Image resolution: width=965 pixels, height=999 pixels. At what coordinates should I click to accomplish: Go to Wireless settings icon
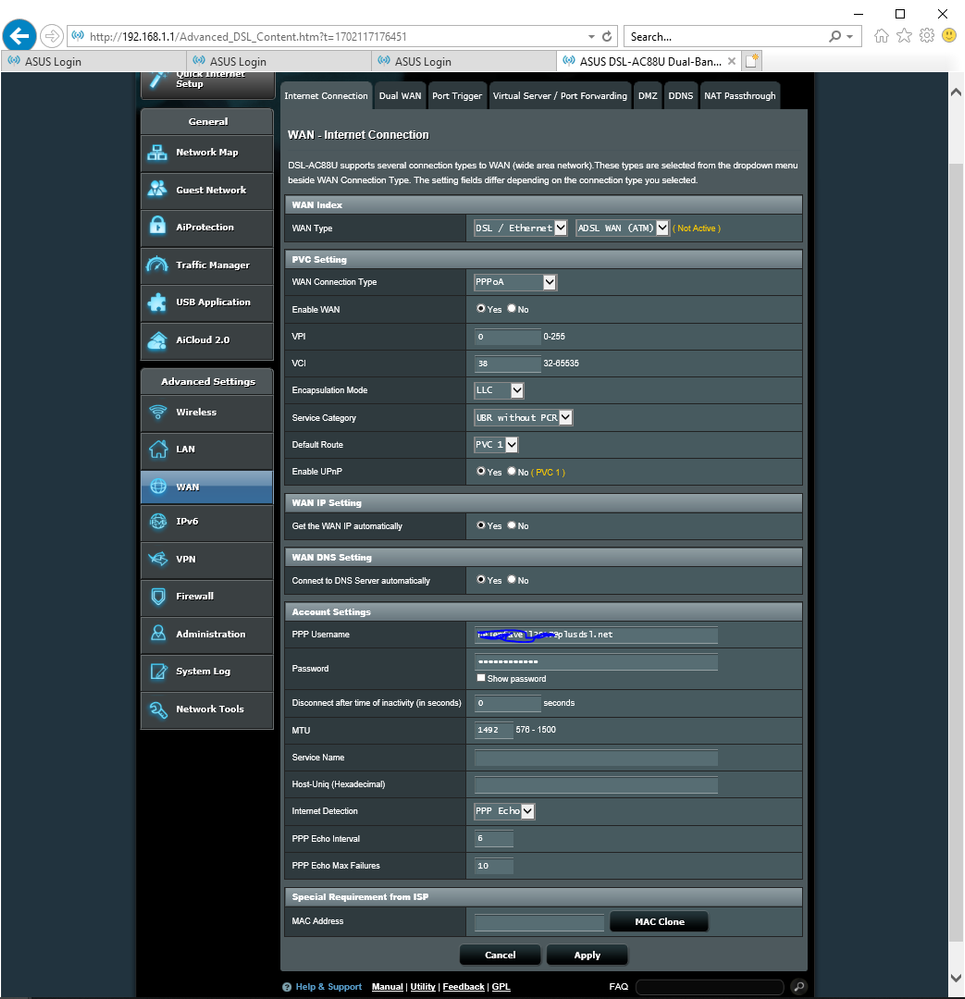tap(157, 412)
